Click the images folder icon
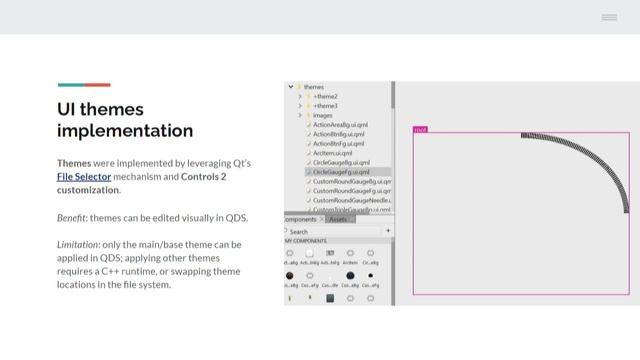The image size is (640, 360). [309, 115]
